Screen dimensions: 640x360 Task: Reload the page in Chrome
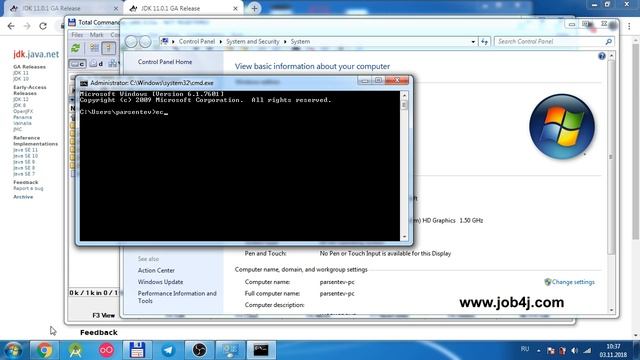click(43, 26)
